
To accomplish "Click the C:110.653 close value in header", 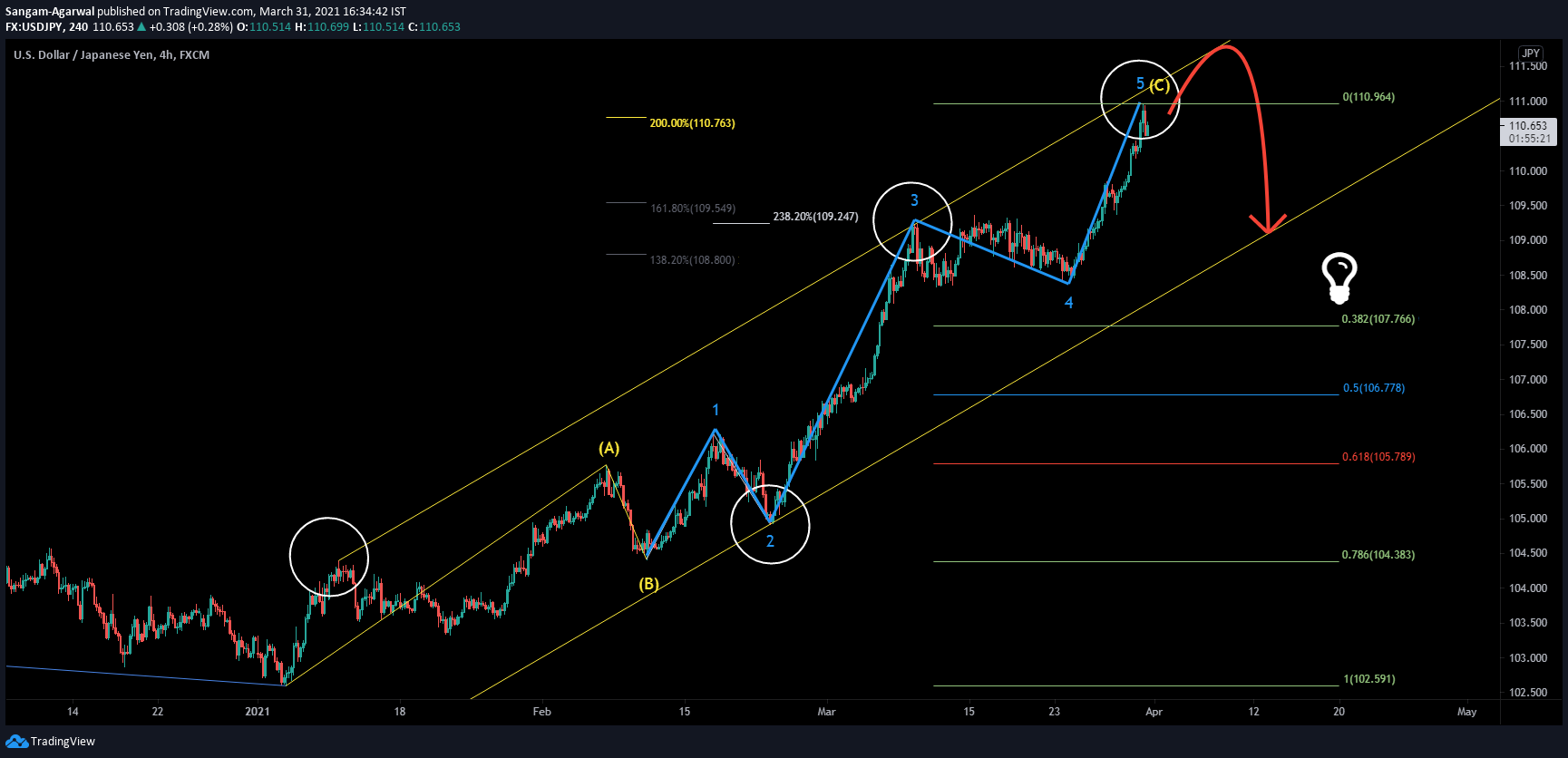I will (434, 27).
